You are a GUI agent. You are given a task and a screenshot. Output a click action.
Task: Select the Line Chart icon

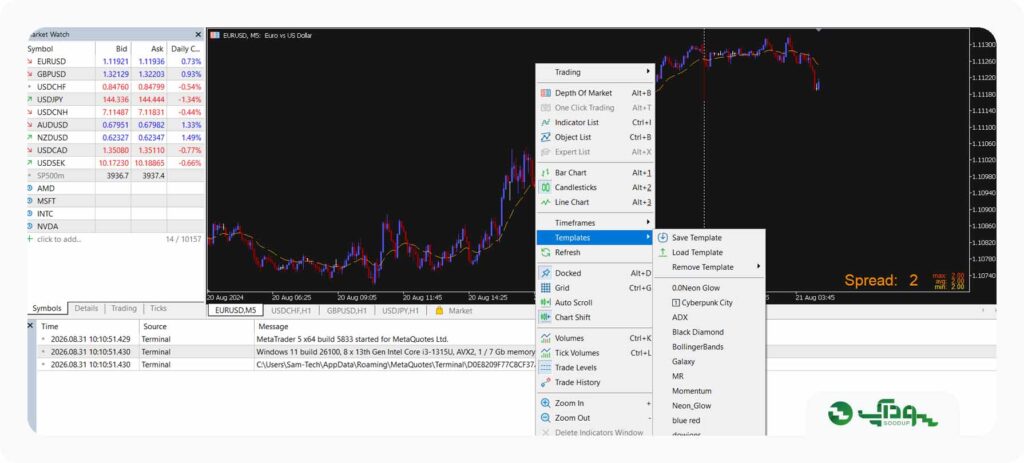[x=545, y=202]
